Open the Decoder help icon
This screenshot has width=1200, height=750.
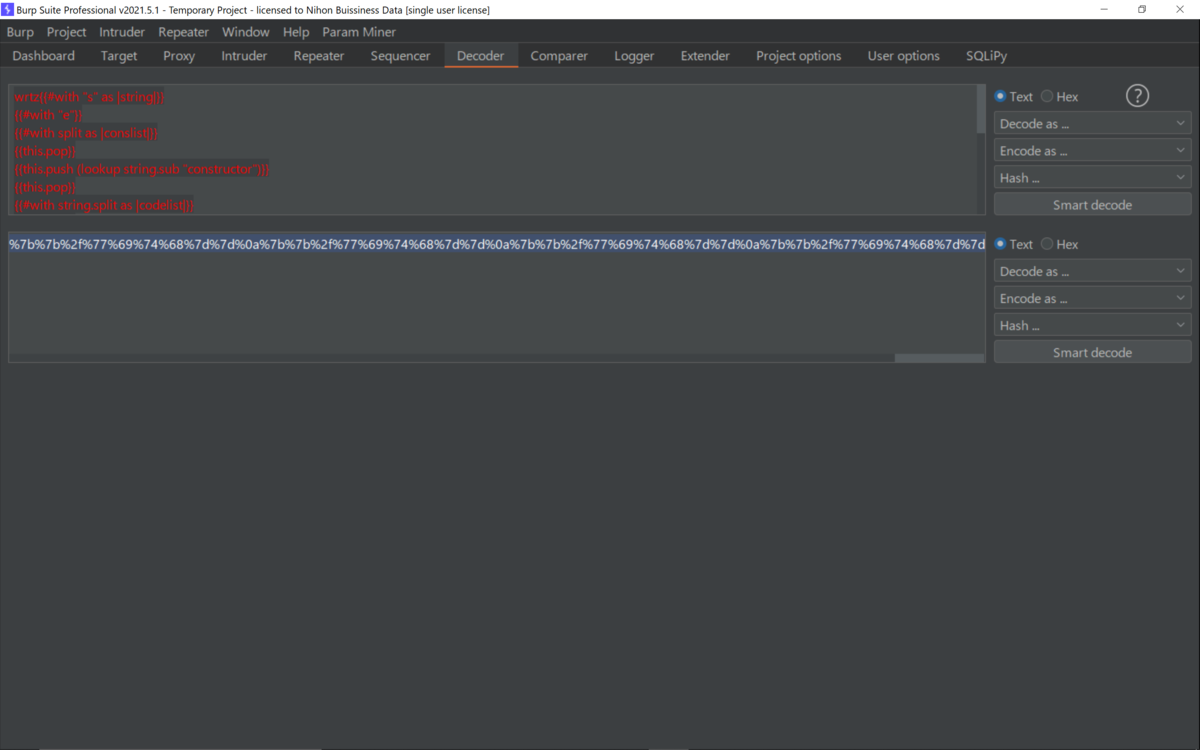[x=1137, y=96]
